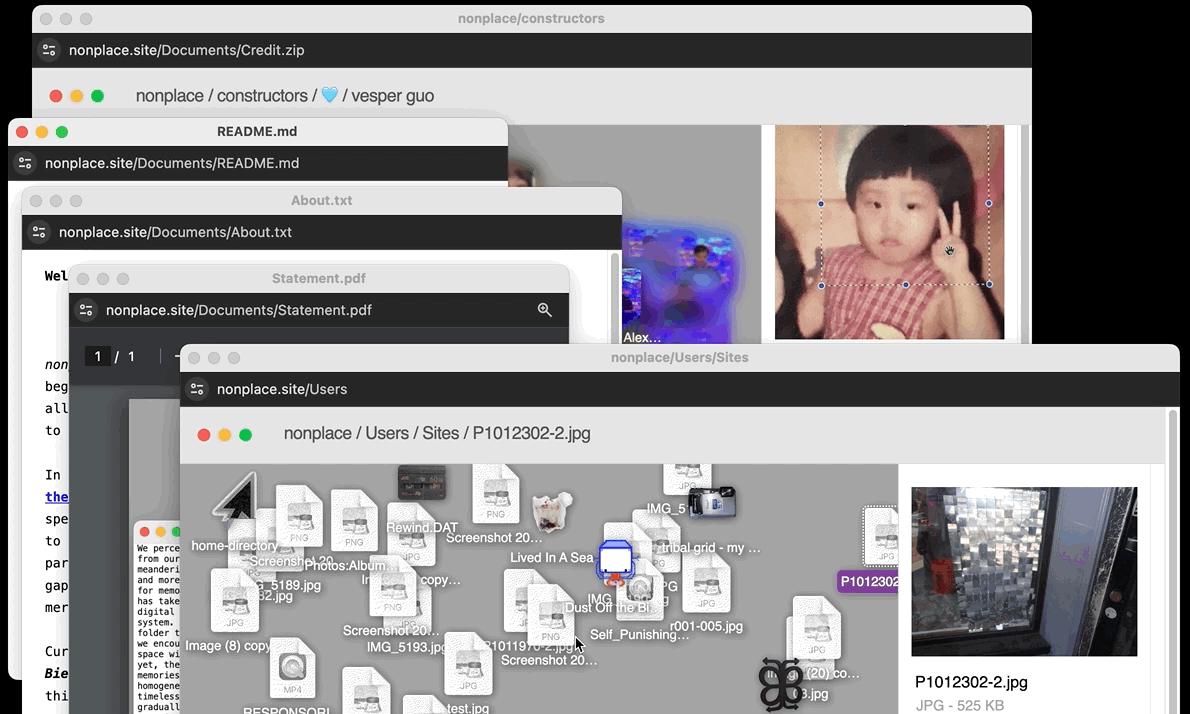Click the vesper guo childhood photo

pyautogui.click(x=889, y=232)
